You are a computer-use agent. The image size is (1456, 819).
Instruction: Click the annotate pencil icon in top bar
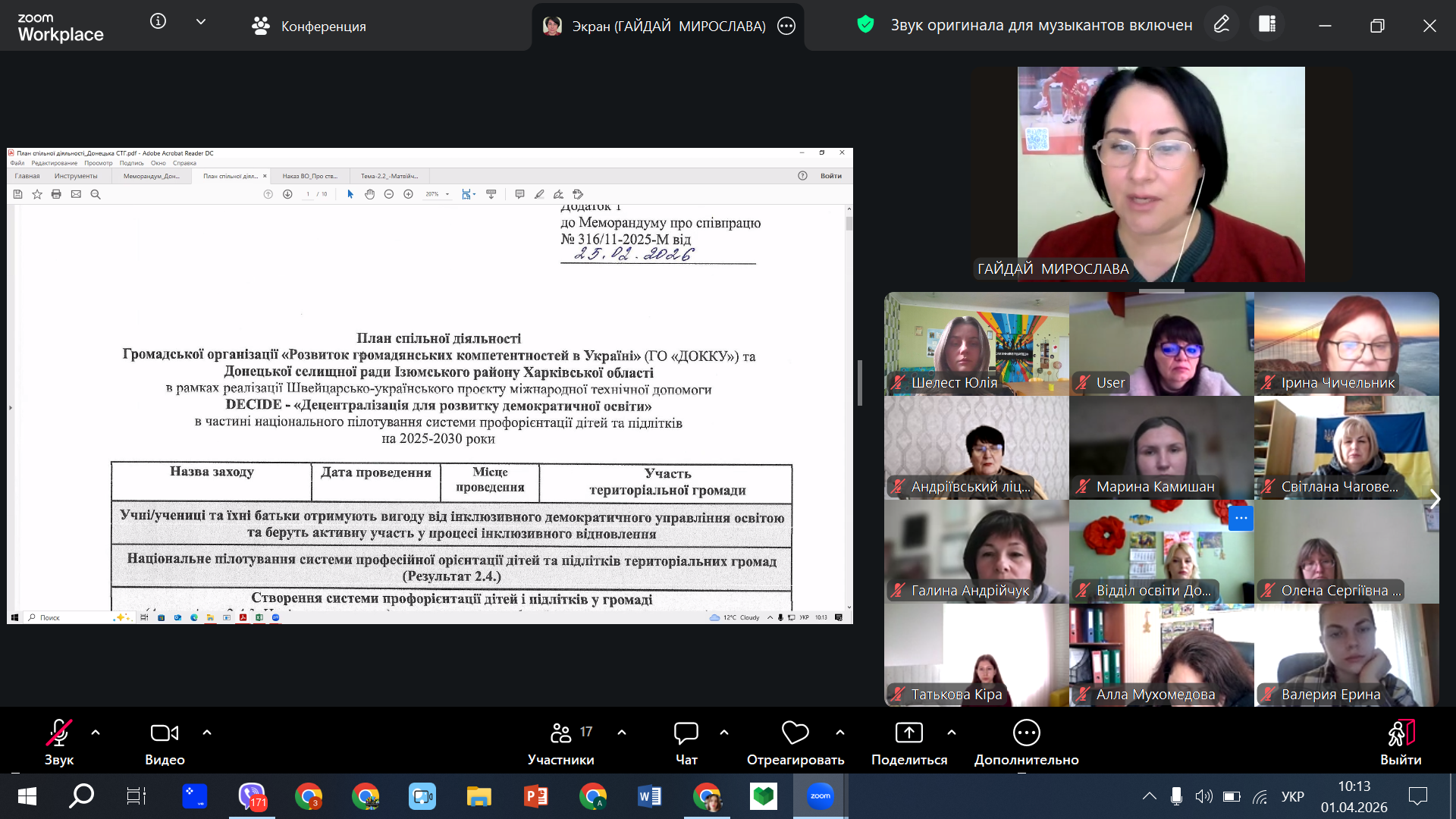[x=1221, y=25]
